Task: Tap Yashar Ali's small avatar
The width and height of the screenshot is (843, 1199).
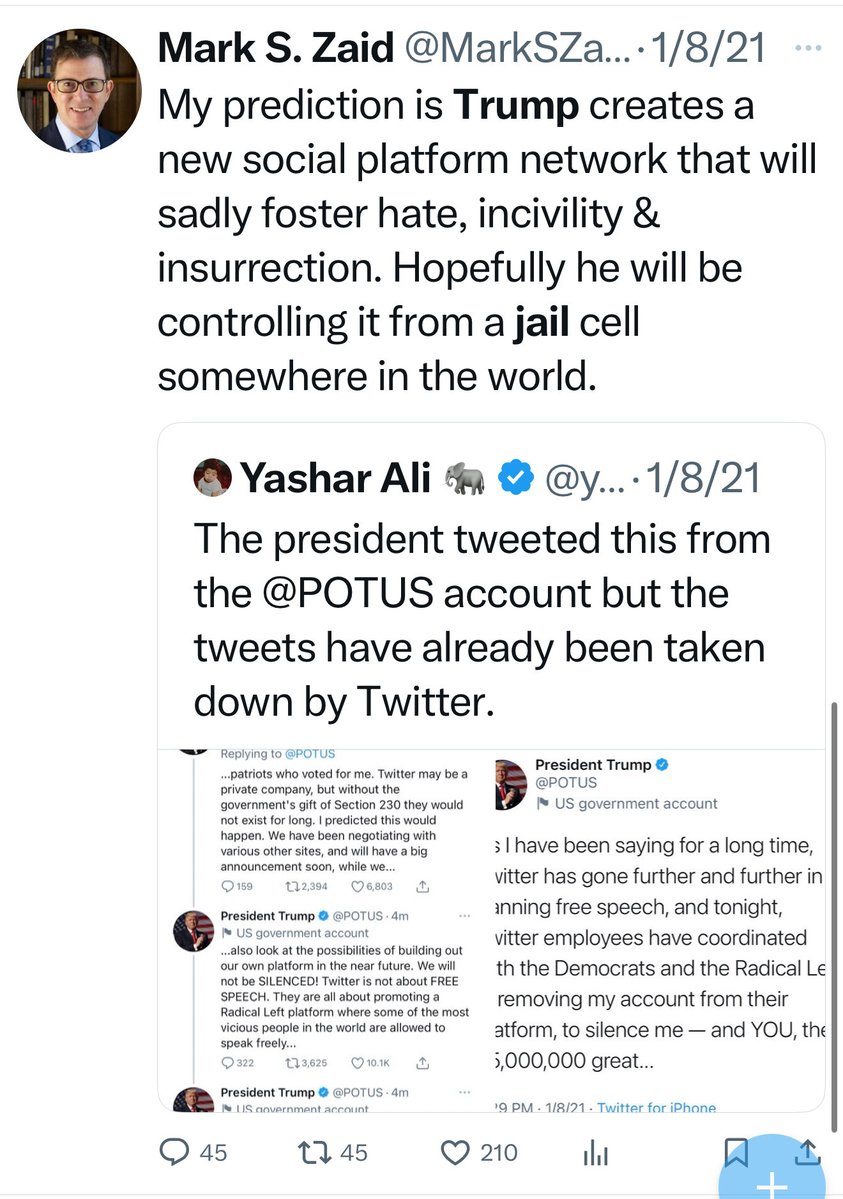Action: pyautogui.click(x=212, y=478)
